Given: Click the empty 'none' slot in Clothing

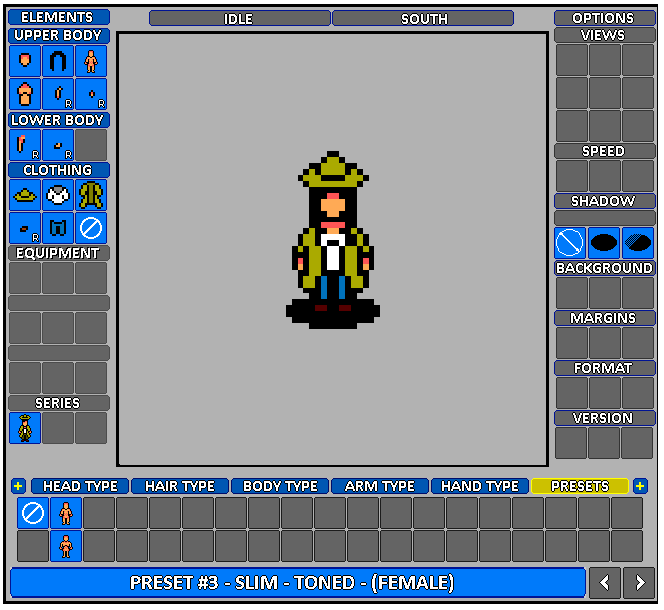Looking at the screenshot, I should pos(91,228).
